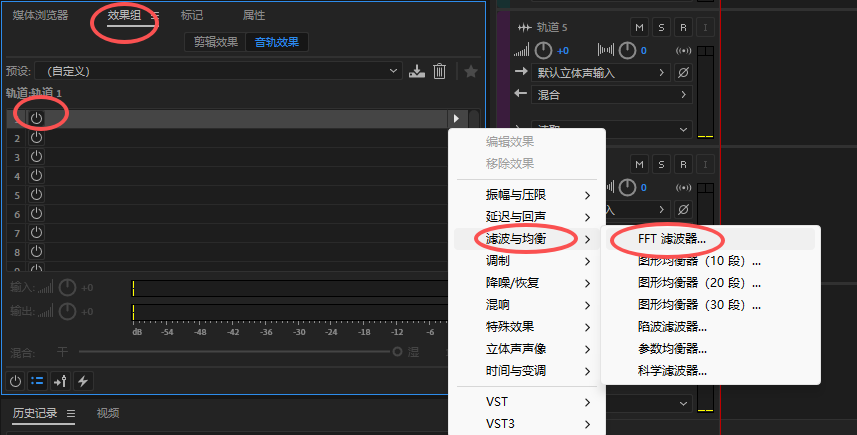Click the pre/post fader routing icon
The height and width of the screenshot is (435, 857).
pos(60,381)
